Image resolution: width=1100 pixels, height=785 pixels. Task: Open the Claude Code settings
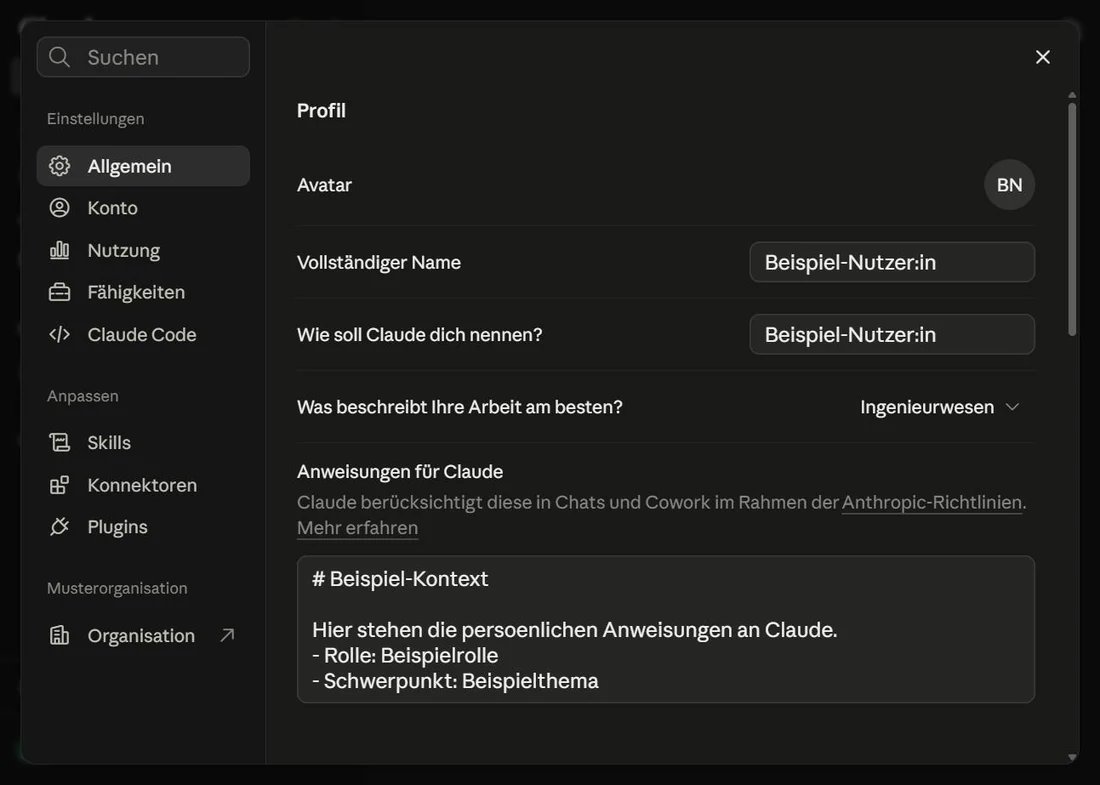(143, 335)
